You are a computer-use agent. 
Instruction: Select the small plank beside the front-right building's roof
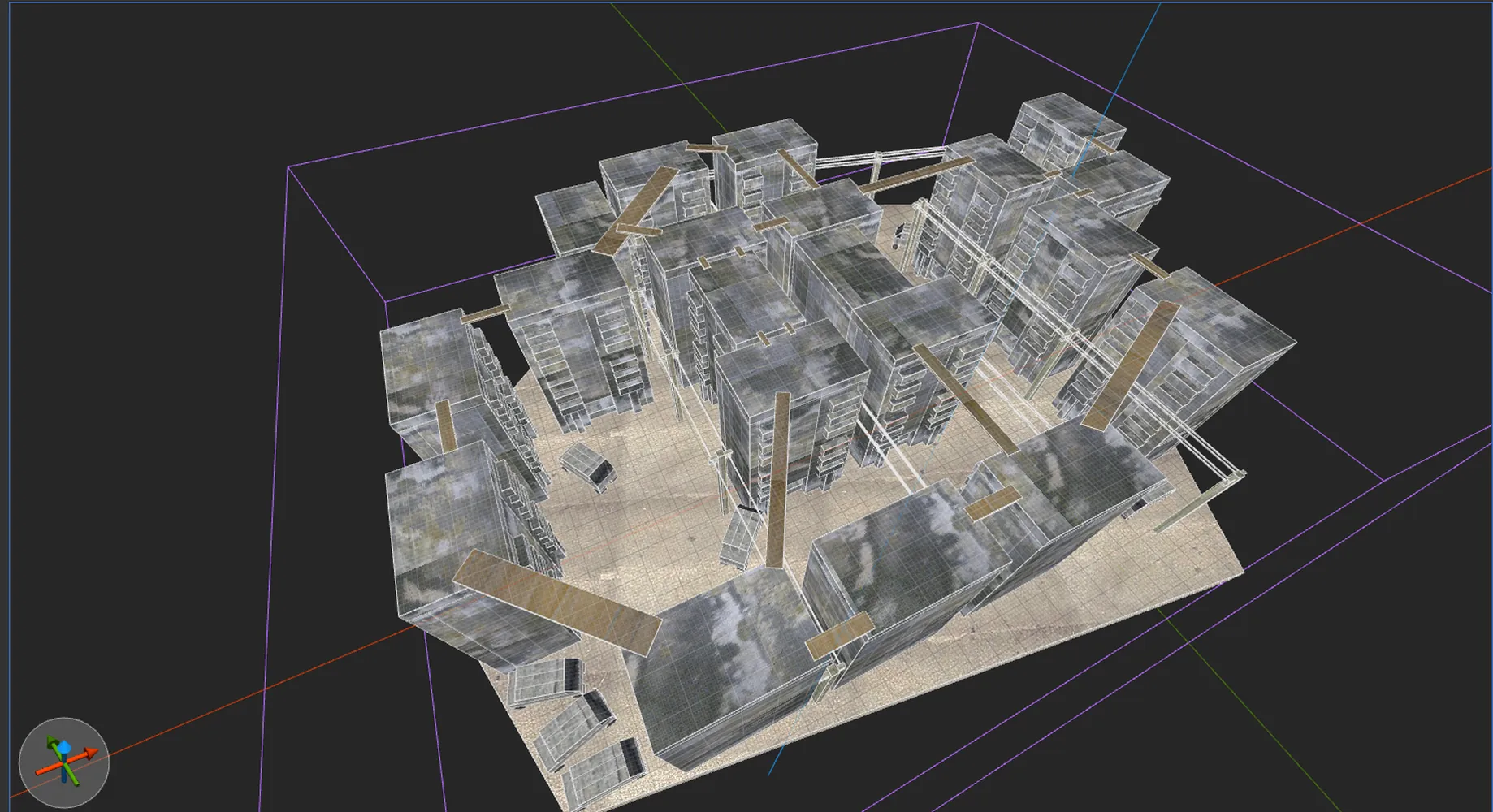tap(993, 503)
